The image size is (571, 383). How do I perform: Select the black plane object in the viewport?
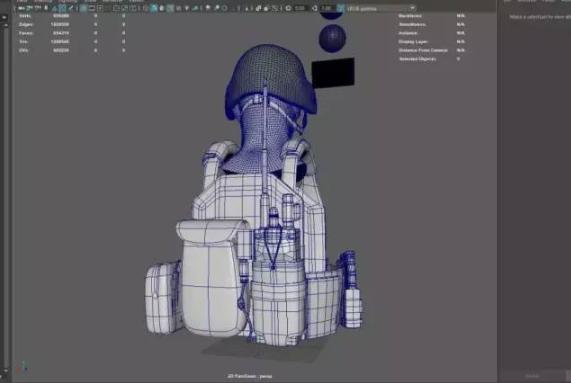333,73
